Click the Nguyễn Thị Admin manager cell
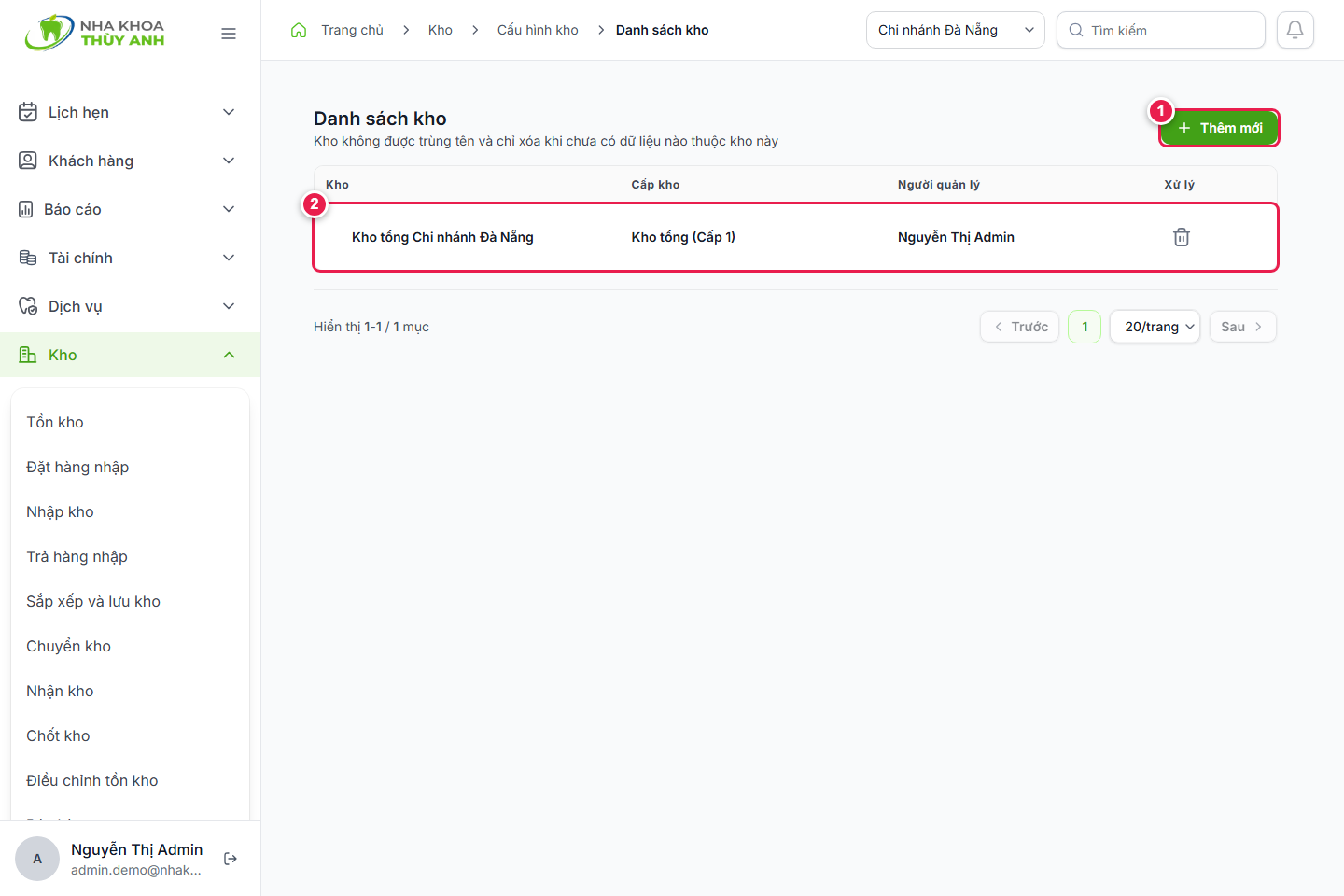Screen dimensions: 1344x896 click(x=956, y=237)
